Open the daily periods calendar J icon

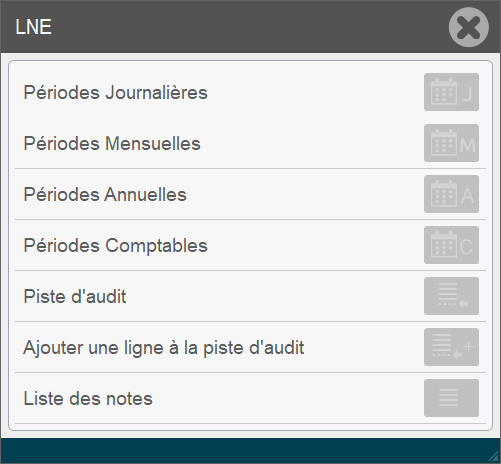(451, 92)
